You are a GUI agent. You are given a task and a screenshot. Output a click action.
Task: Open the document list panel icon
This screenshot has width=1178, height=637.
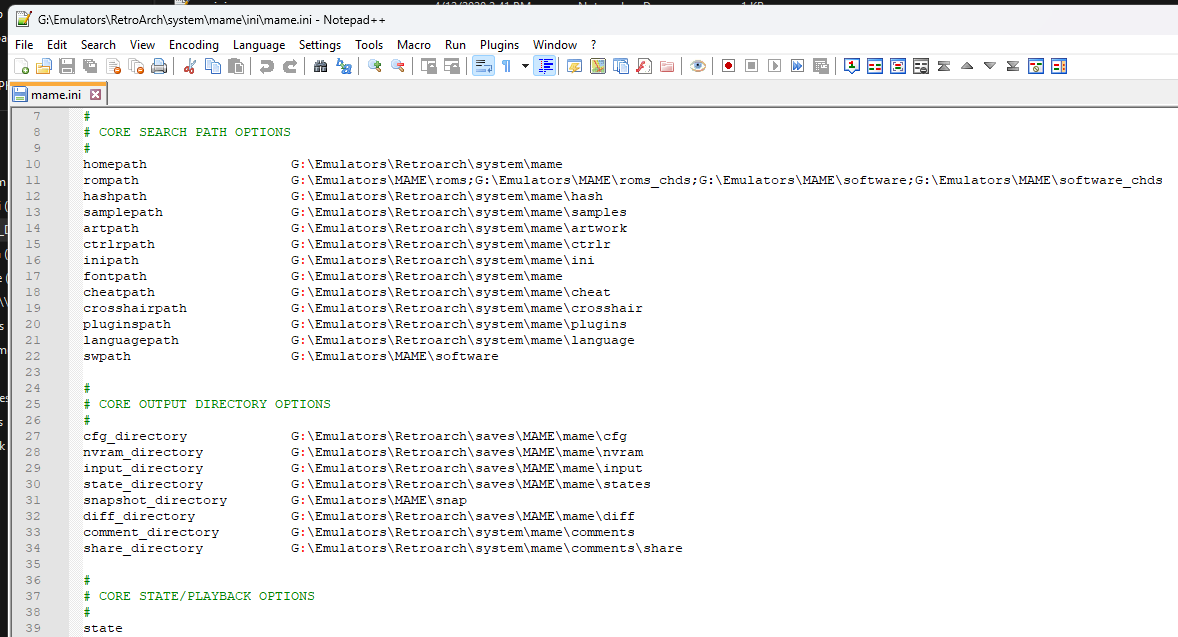(x=621, y=67)
